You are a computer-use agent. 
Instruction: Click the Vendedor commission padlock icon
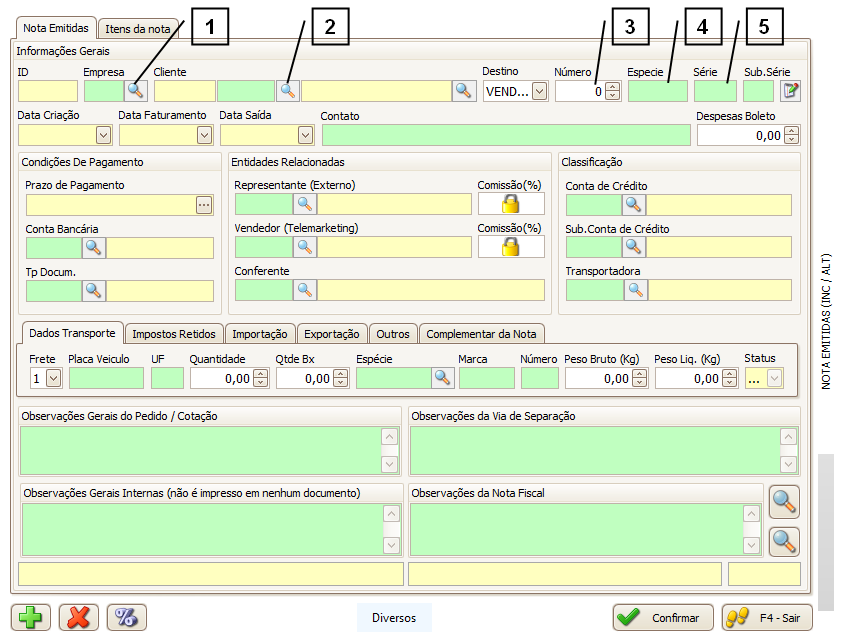click(x=510, y=247)
